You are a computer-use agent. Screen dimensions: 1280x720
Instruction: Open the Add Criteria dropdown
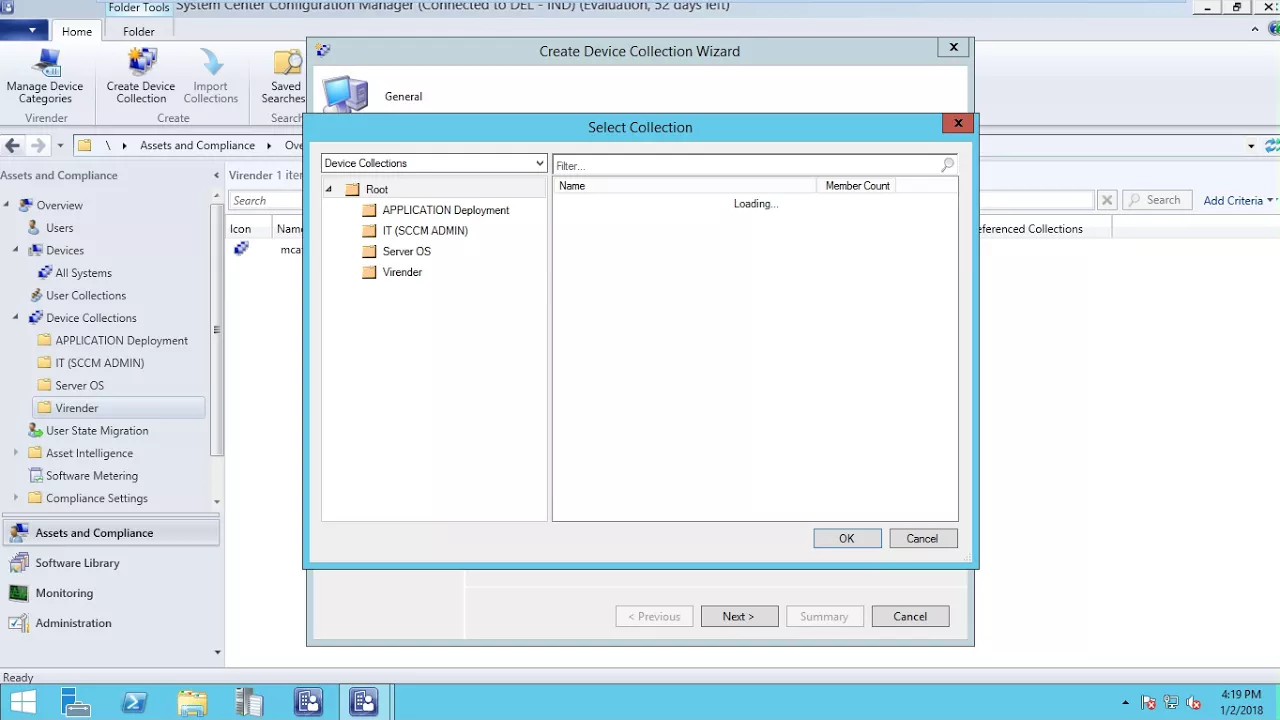tap(1238, 200)
